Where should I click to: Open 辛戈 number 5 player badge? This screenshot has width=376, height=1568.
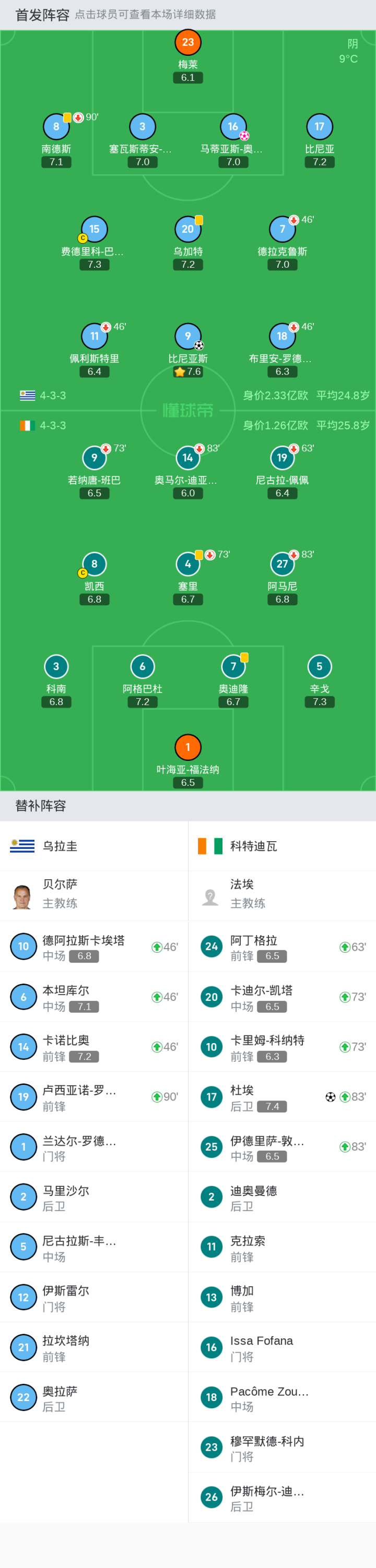click(x=319, y=666)
